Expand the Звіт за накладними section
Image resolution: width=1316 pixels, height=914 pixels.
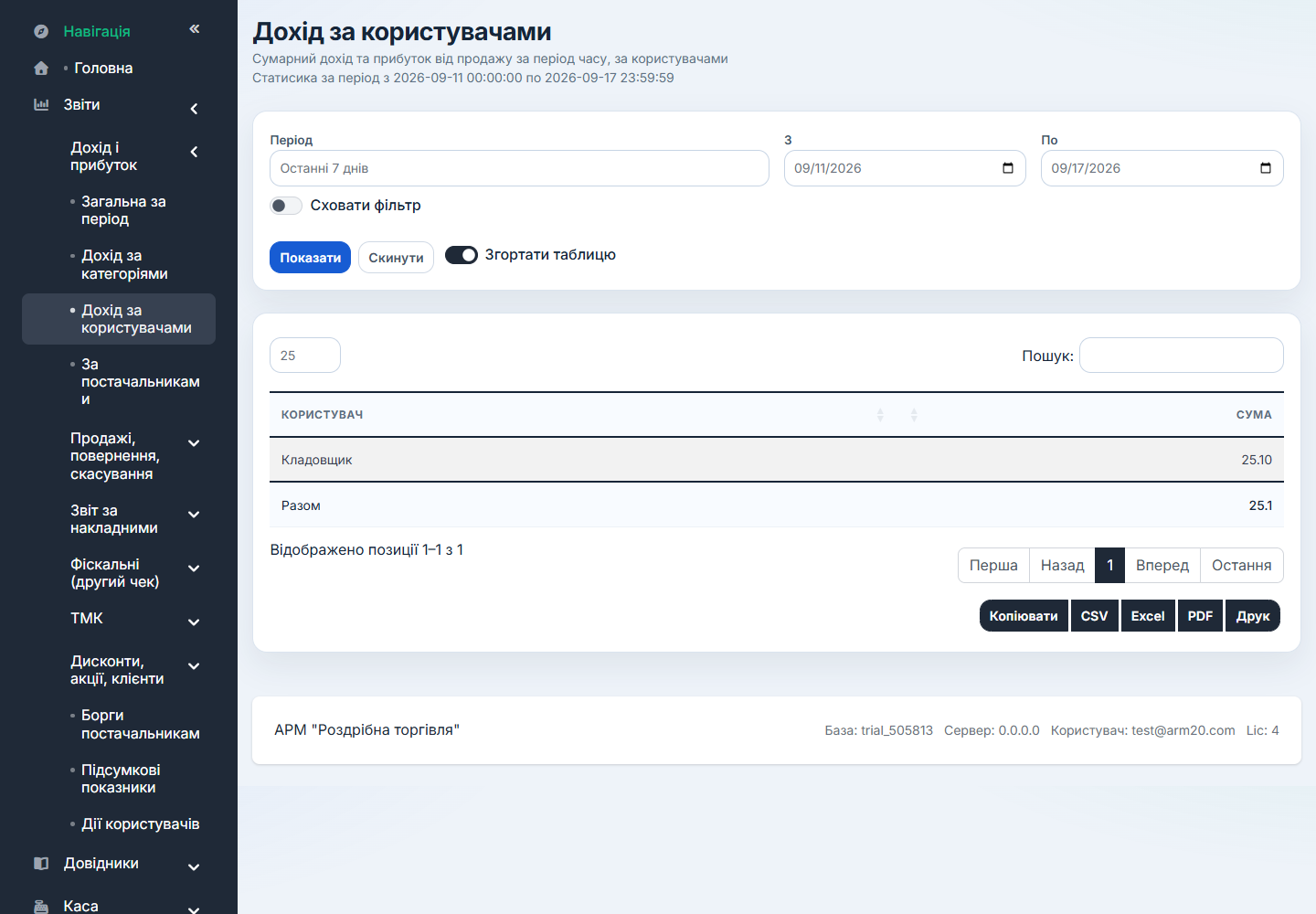coord(134,519)
